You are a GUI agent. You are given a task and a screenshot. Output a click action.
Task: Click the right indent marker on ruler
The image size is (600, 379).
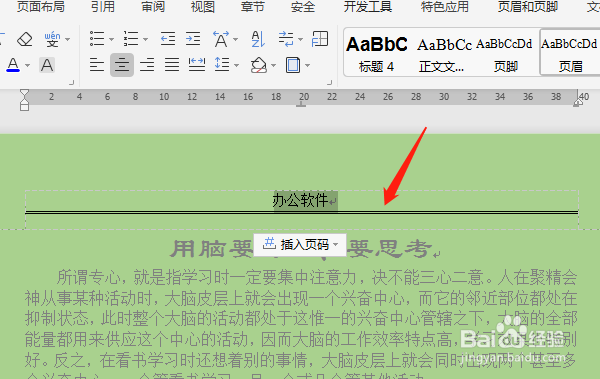577,102
